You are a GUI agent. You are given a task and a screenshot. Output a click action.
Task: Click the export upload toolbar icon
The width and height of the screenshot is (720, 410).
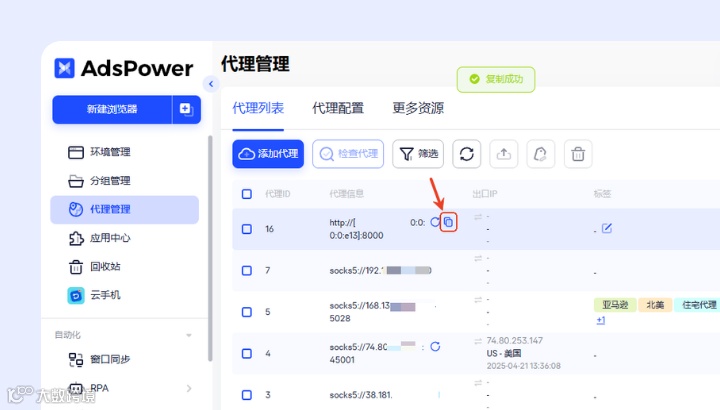[504, 154]
